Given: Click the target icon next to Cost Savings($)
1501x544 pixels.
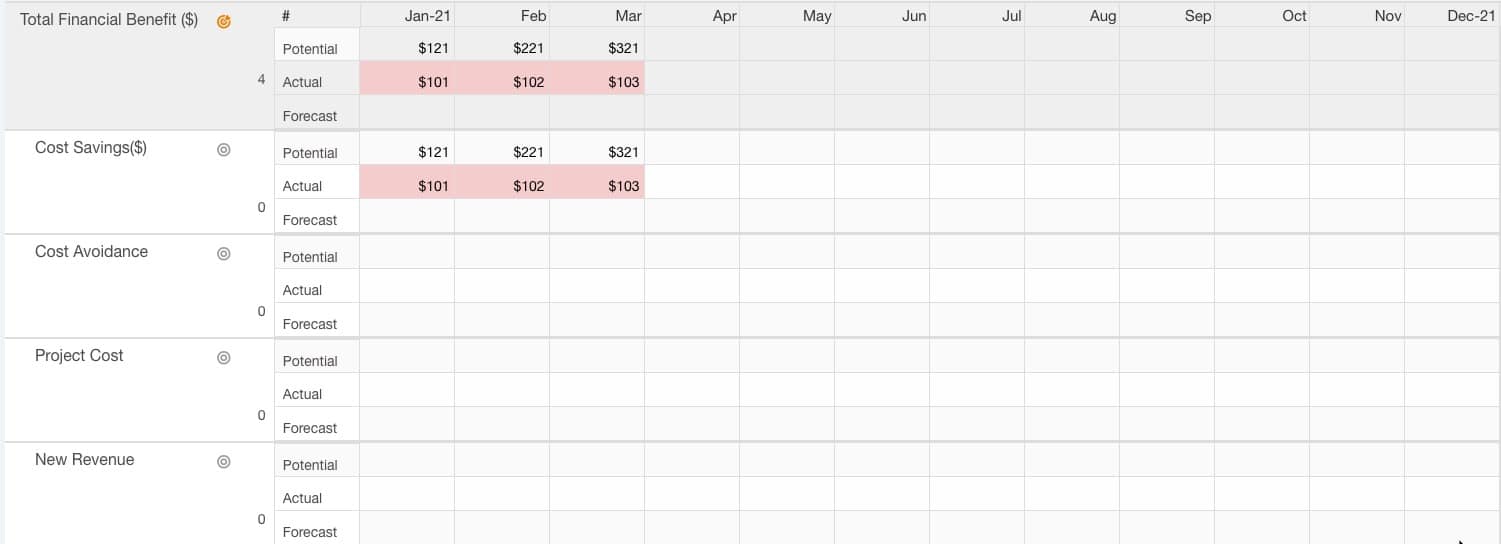Looking at the screenshot, I should pyautogui.click(x=224, y=149).
